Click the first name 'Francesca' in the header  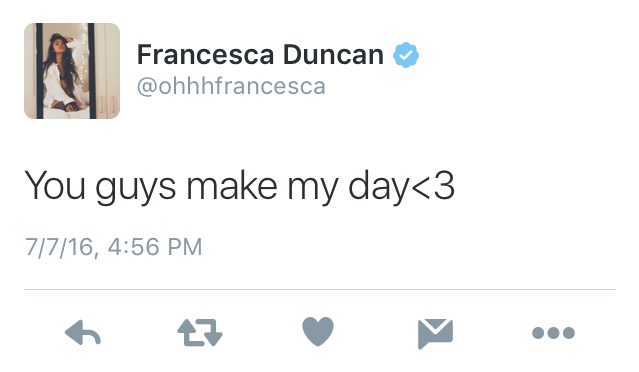[x=205, y=55]
